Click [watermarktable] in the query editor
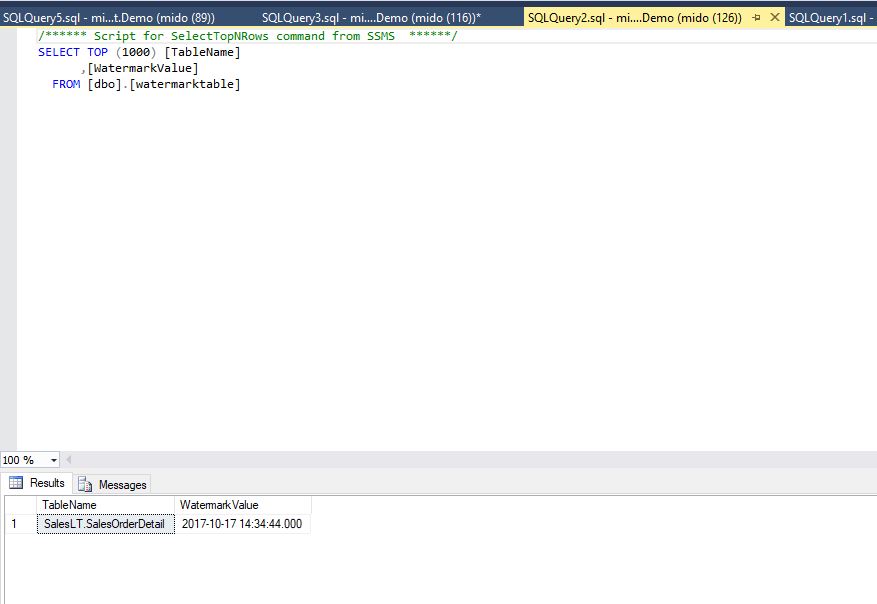The height and width of the screenshot is (604, 877). click(x=185, y=84)
